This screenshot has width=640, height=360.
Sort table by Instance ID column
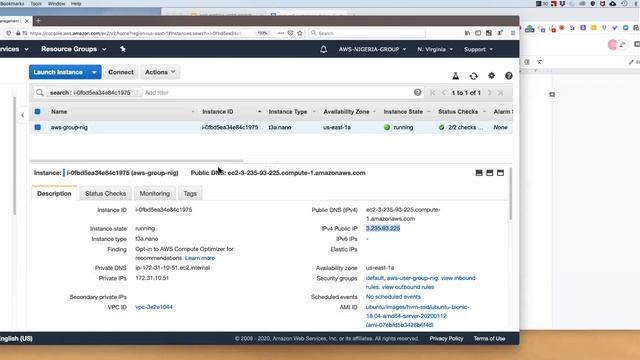click(x=218, y=111)
